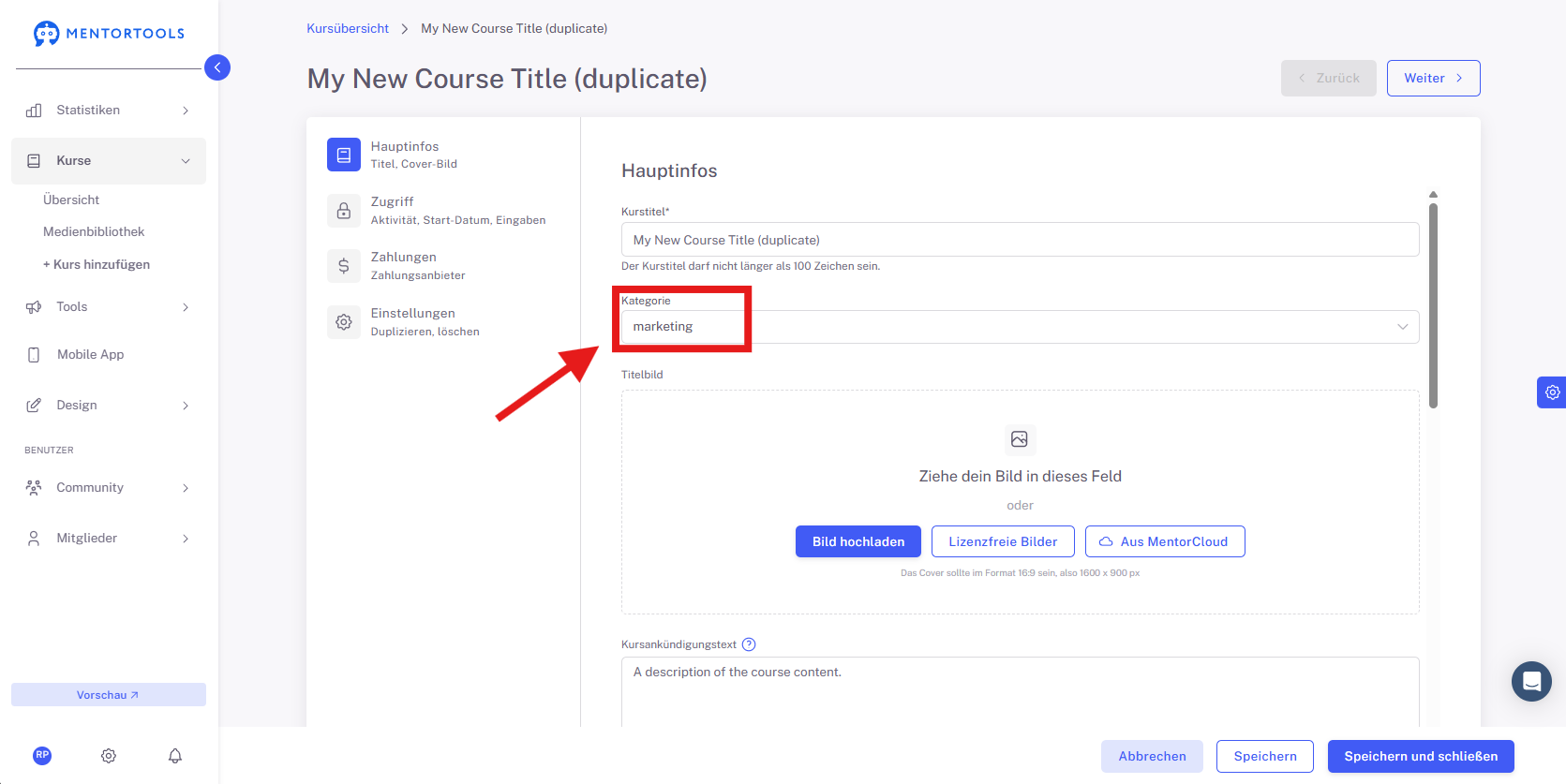Collapse the Kurse menu section
The image size is (1566, 784).
click(x=109, y=161)
